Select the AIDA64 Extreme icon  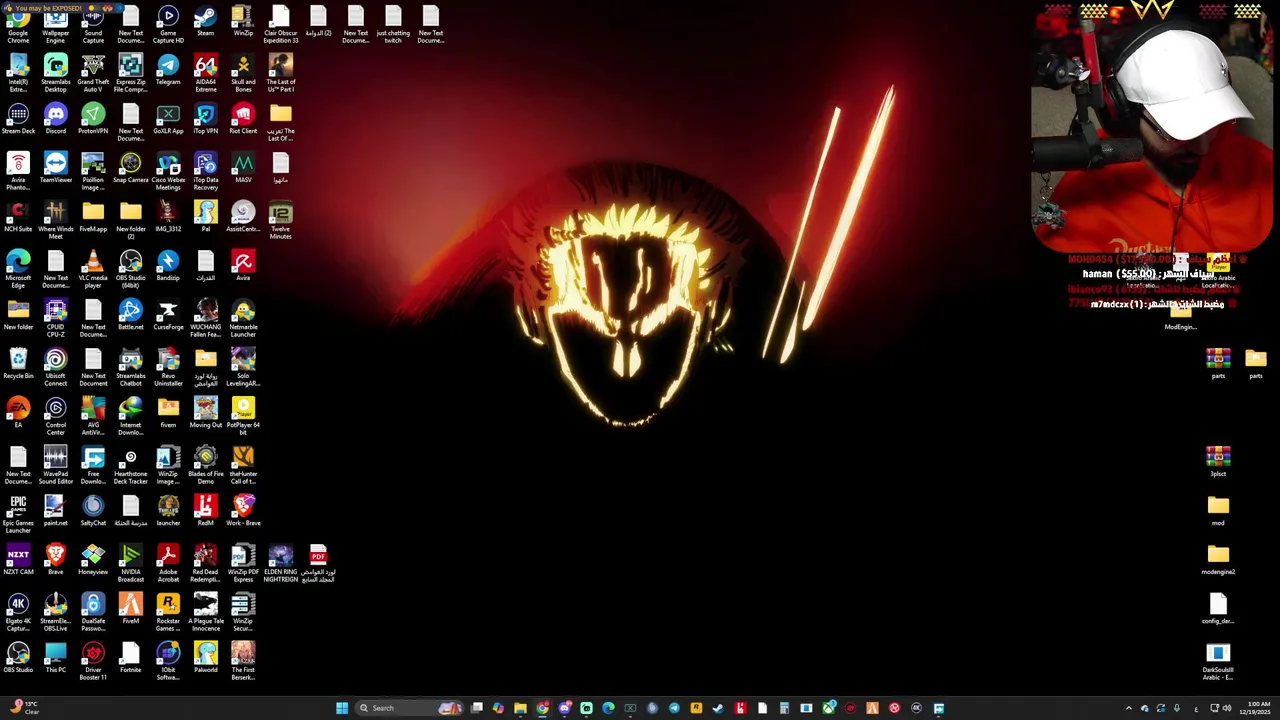tap(206, 74)
